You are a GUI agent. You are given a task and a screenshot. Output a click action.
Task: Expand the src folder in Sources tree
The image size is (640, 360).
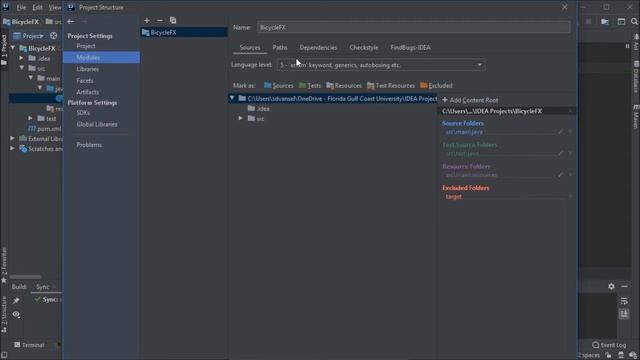[240, 118]
